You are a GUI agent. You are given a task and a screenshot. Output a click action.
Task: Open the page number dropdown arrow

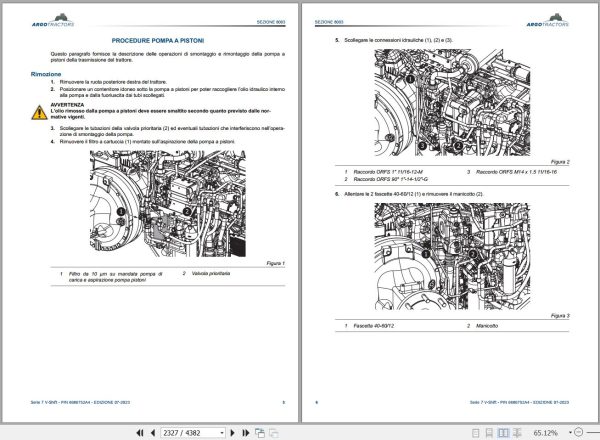[x=222, y=433]
